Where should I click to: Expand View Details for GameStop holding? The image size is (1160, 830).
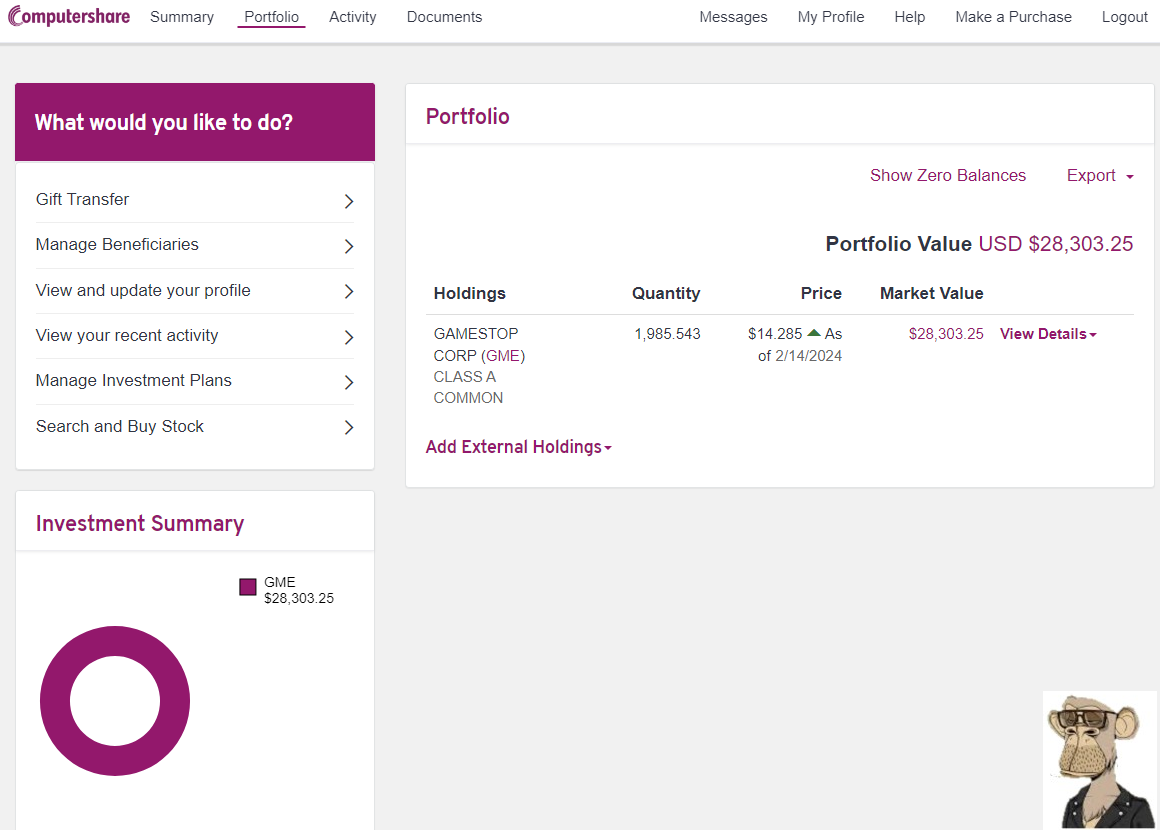1047,334
